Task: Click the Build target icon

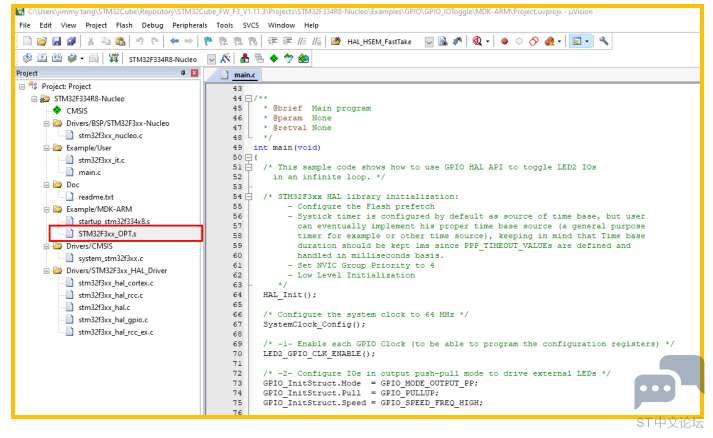Action: point(42,59)
